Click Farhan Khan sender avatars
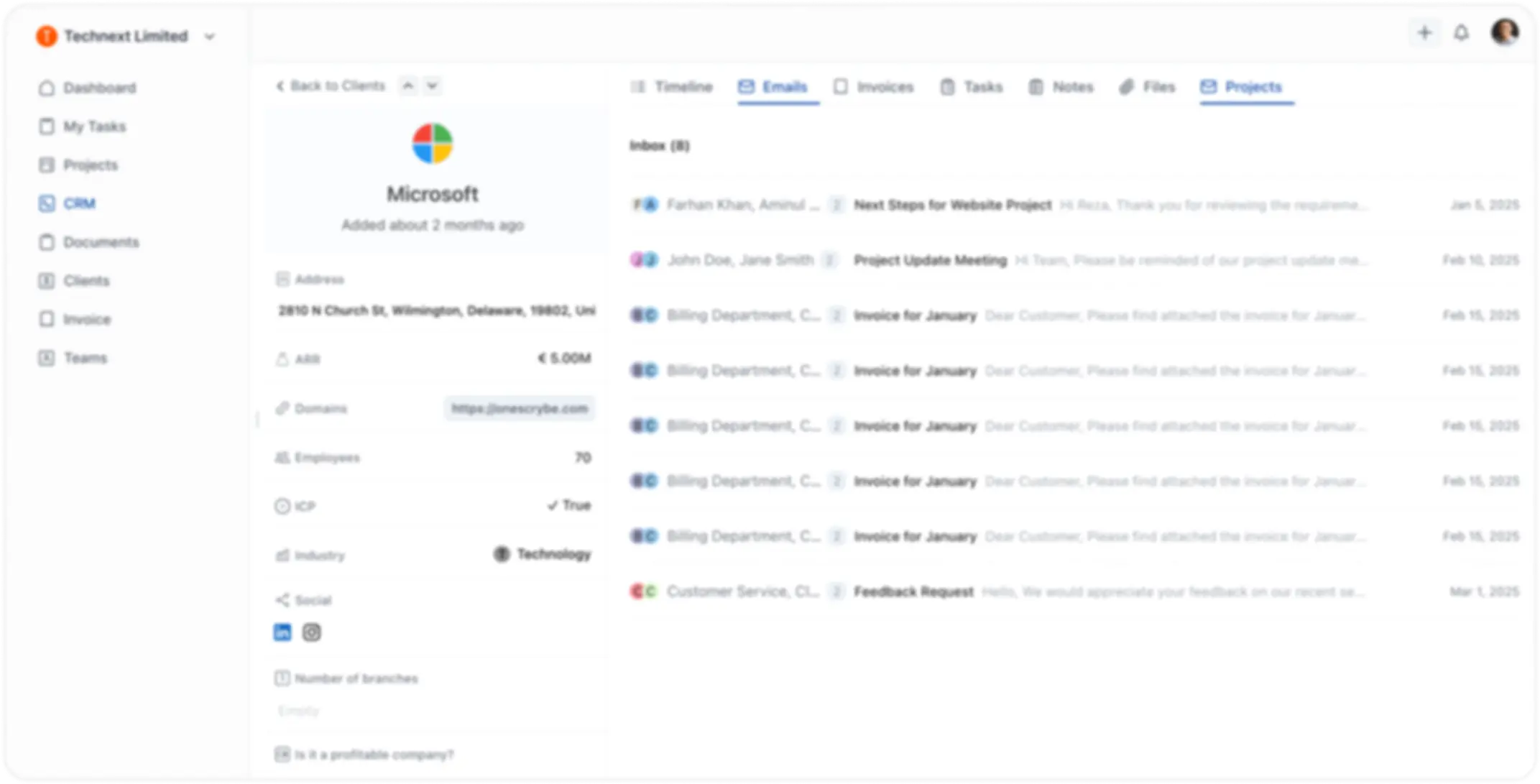This screenshot has width=1540, height=784. (645, 206)
